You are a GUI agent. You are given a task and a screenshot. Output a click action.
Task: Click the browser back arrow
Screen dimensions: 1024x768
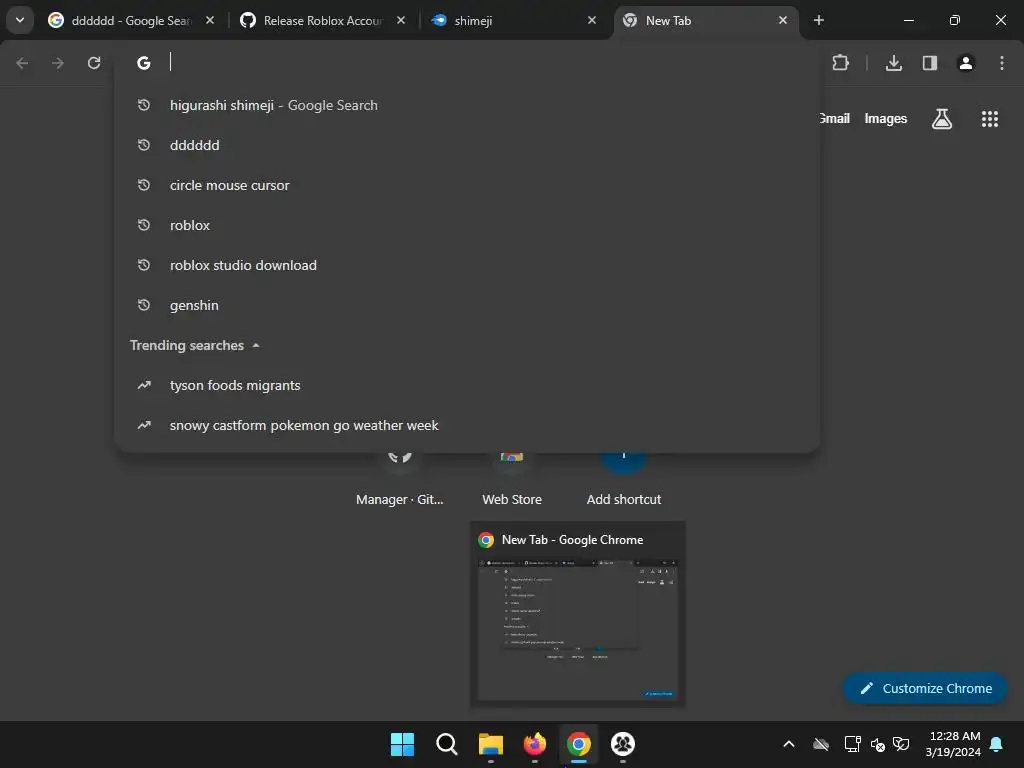(x=22, y=63)
